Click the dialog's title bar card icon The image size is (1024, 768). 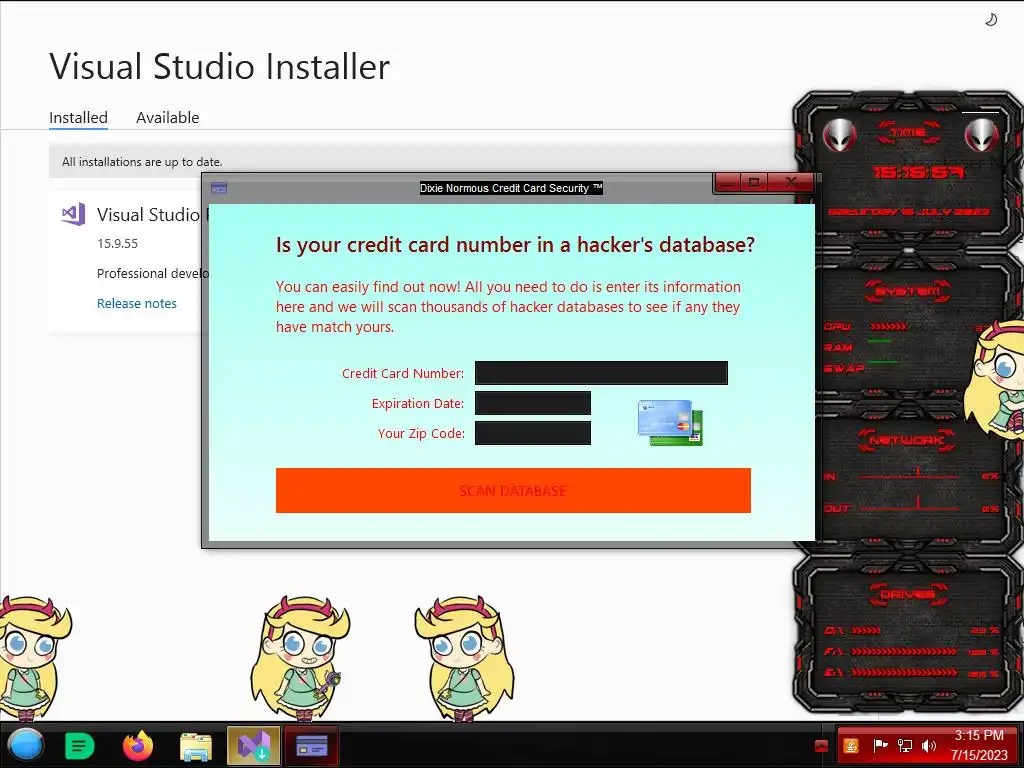tap(219, 188)
